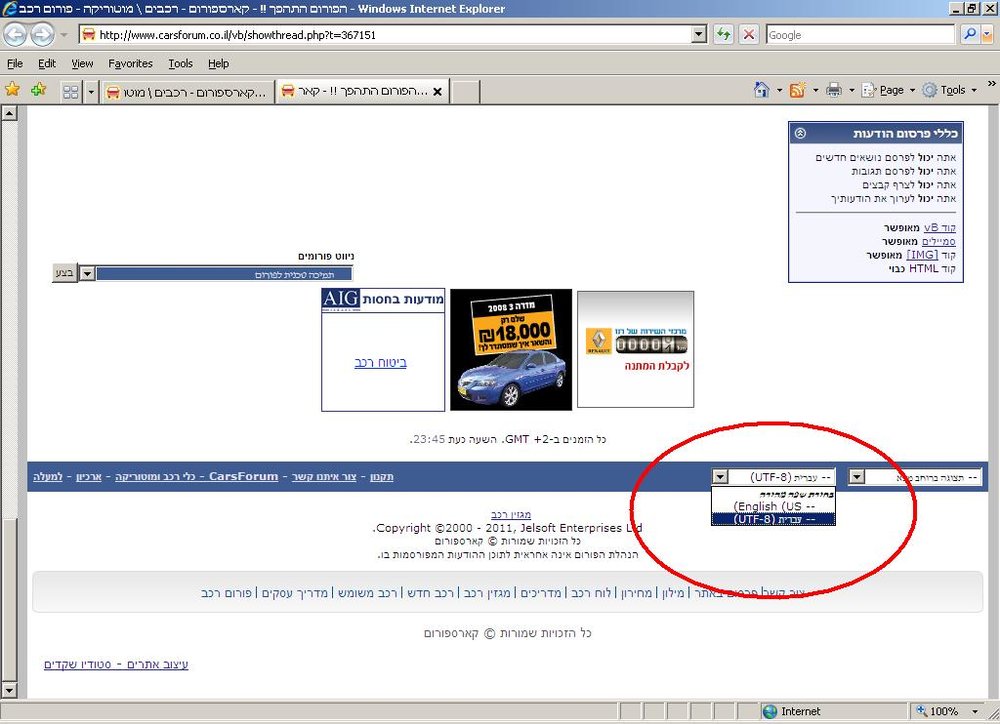Open the style chooser dropdown in footer
1000x724 pixels.
coord(858,477)
